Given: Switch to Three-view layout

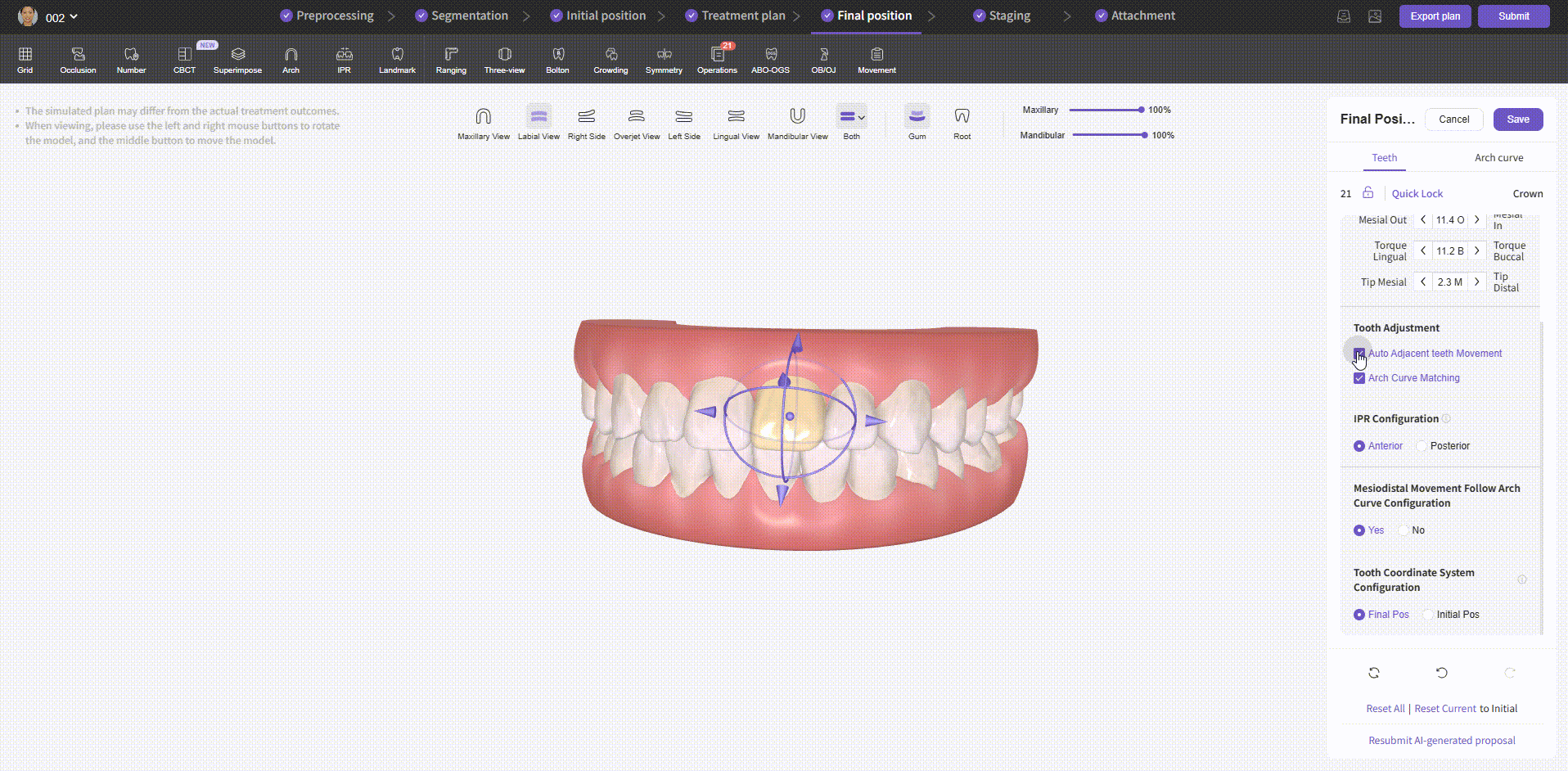Looking at the screenshot, I should (x=504, y=60).
